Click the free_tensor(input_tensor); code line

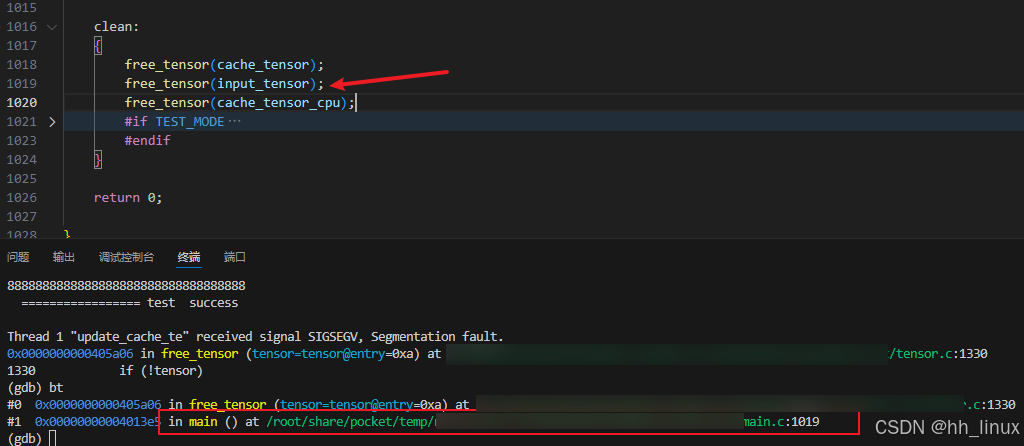pyautogui.click(x=224, y=84)
